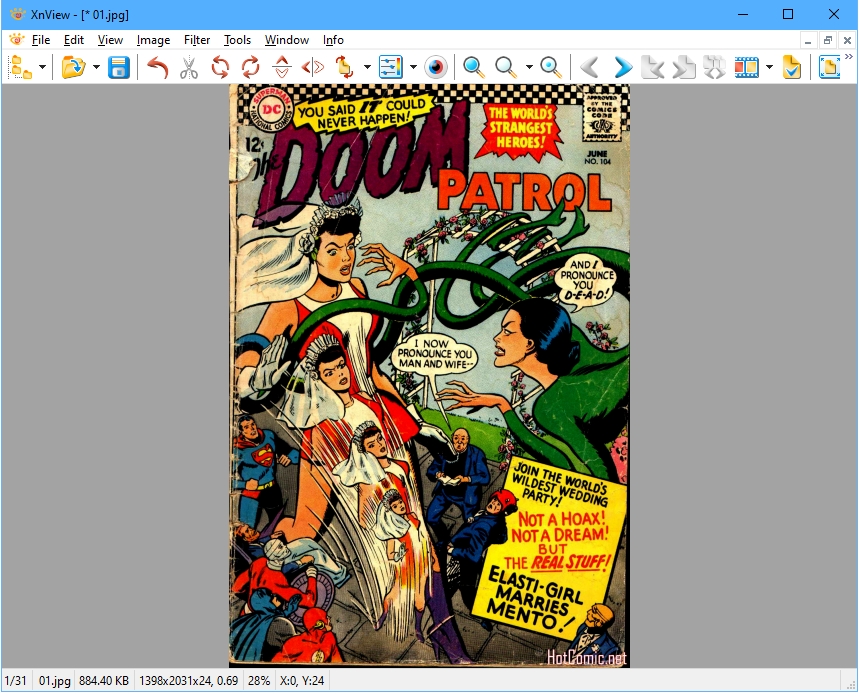Undo the last change
The height and width of the screenshot is (696, 860).
pos(158,67)
